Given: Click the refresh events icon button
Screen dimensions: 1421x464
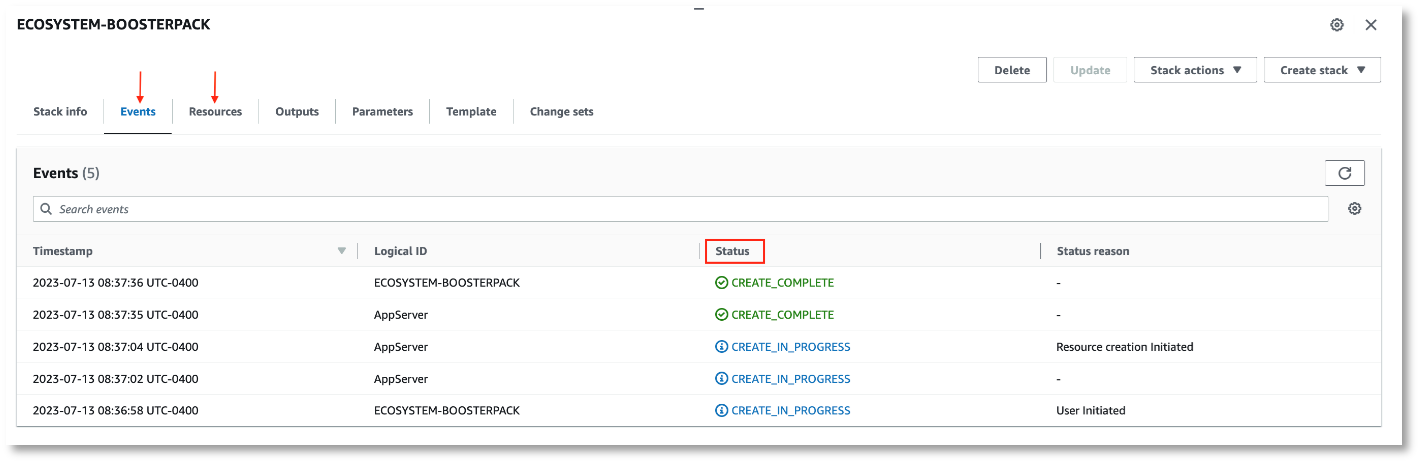Looking at the screenshot, I should tap(1344, 173).
